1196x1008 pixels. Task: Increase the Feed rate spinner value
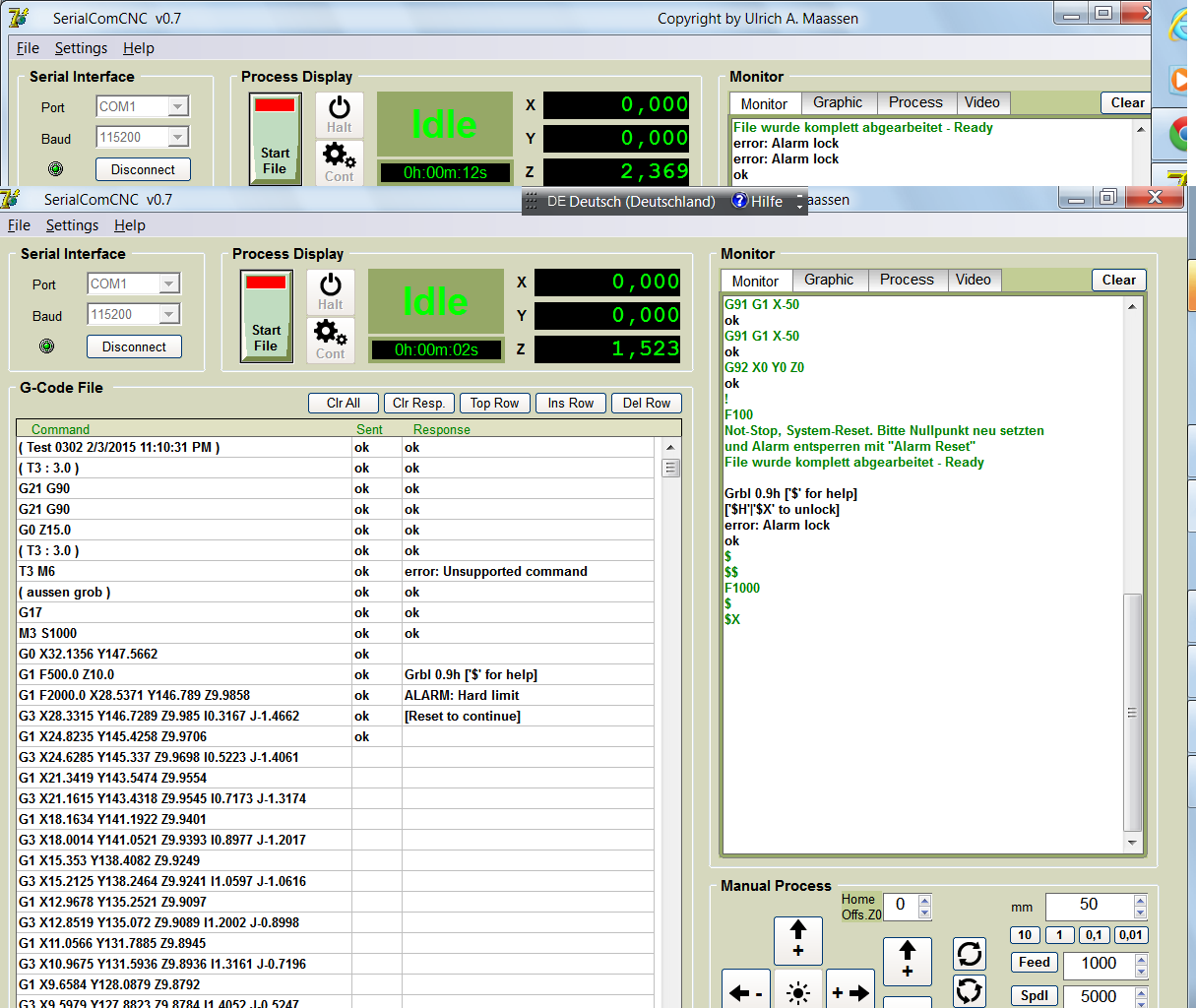pos(1140,959)
